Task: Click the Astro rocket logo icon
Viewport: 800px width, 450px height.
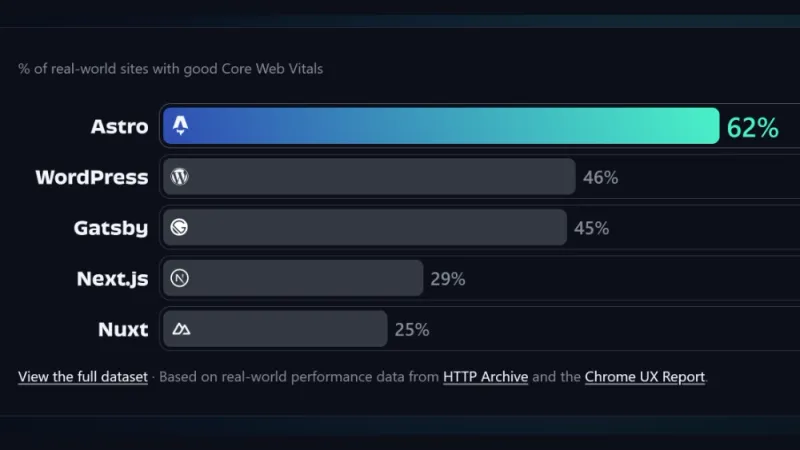Action: click(180, 126)
